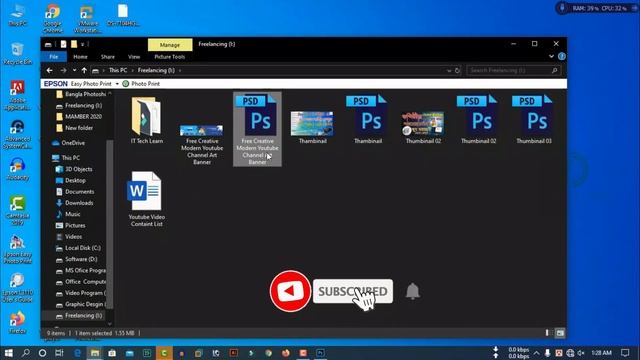This screenshot has height=360, width=640.
Task: Open Videos in navigation pane
Action: click(69, 237)
